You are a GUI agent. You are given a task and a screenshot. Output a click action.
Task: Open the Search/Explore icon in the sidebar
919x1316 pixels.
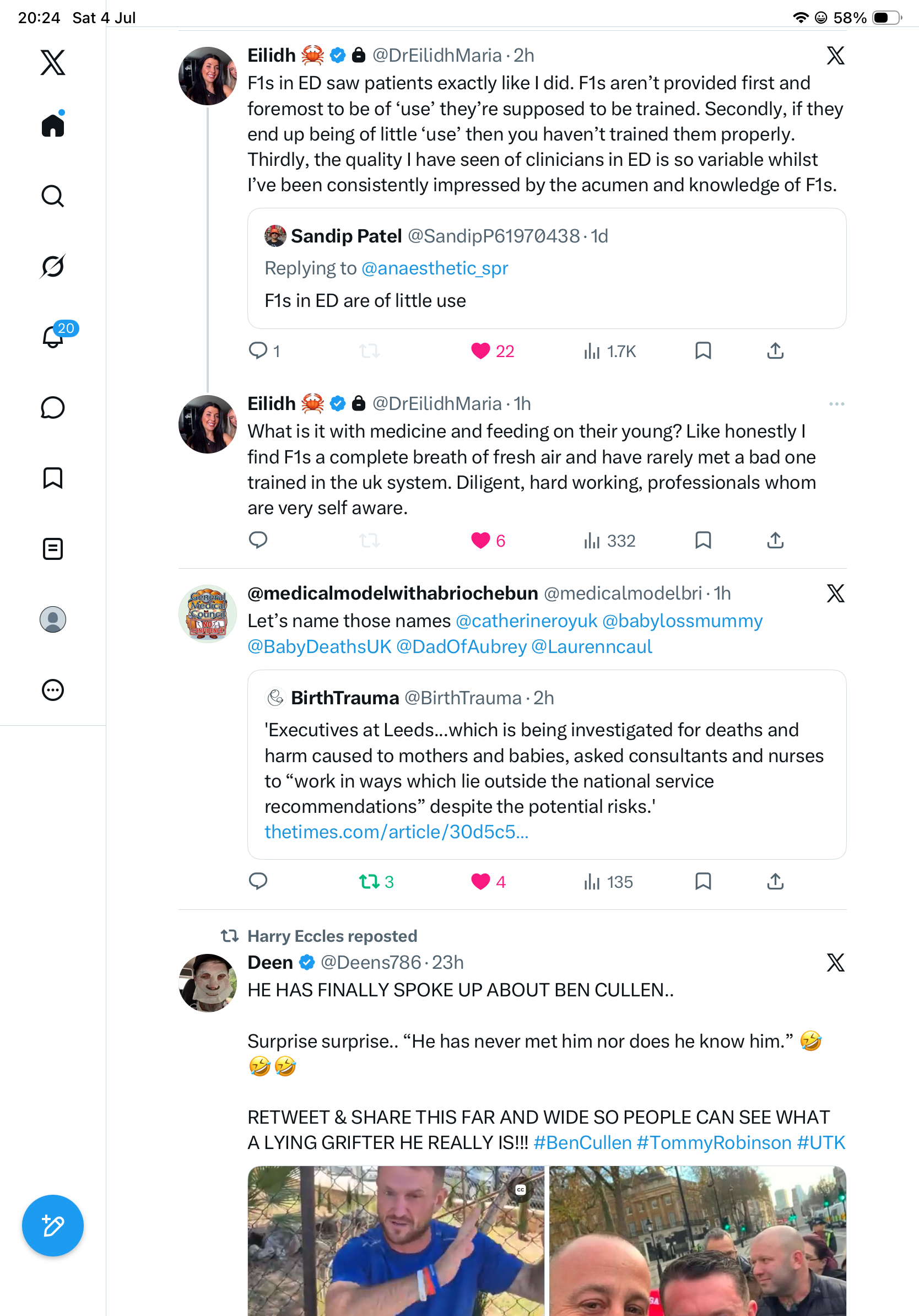pos(53,196)
